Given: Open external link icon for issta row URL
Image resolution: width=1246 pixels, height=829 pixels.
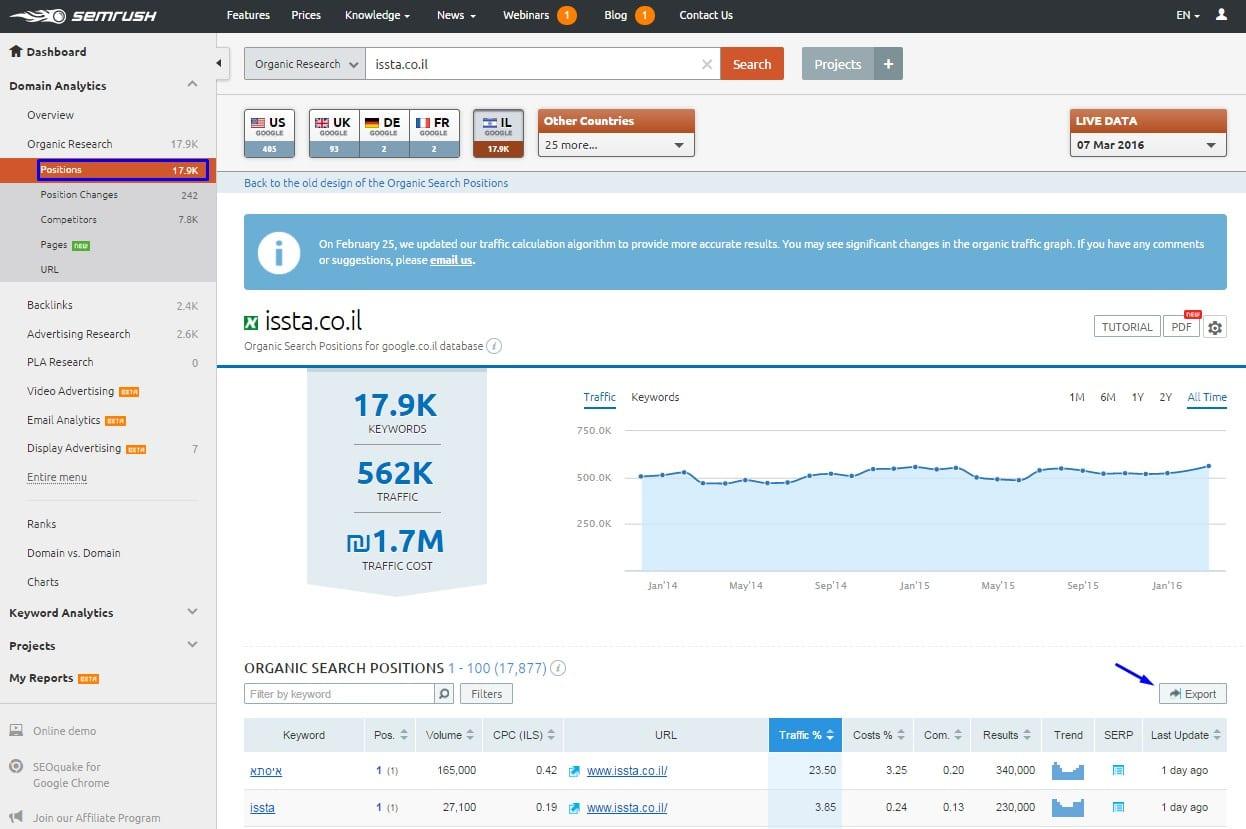Looking at the screenshot, I should 574,808.
